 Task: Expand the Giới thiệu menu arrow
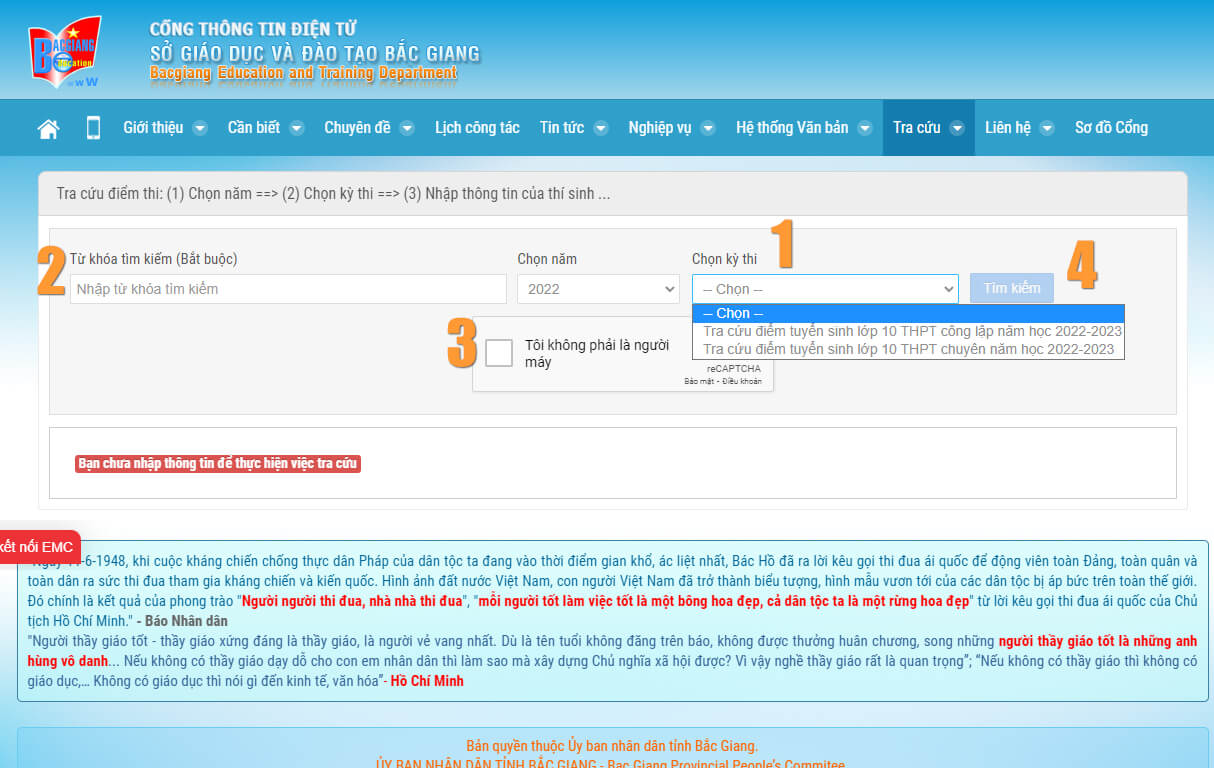pyautogui.click(x=200, y=128)
